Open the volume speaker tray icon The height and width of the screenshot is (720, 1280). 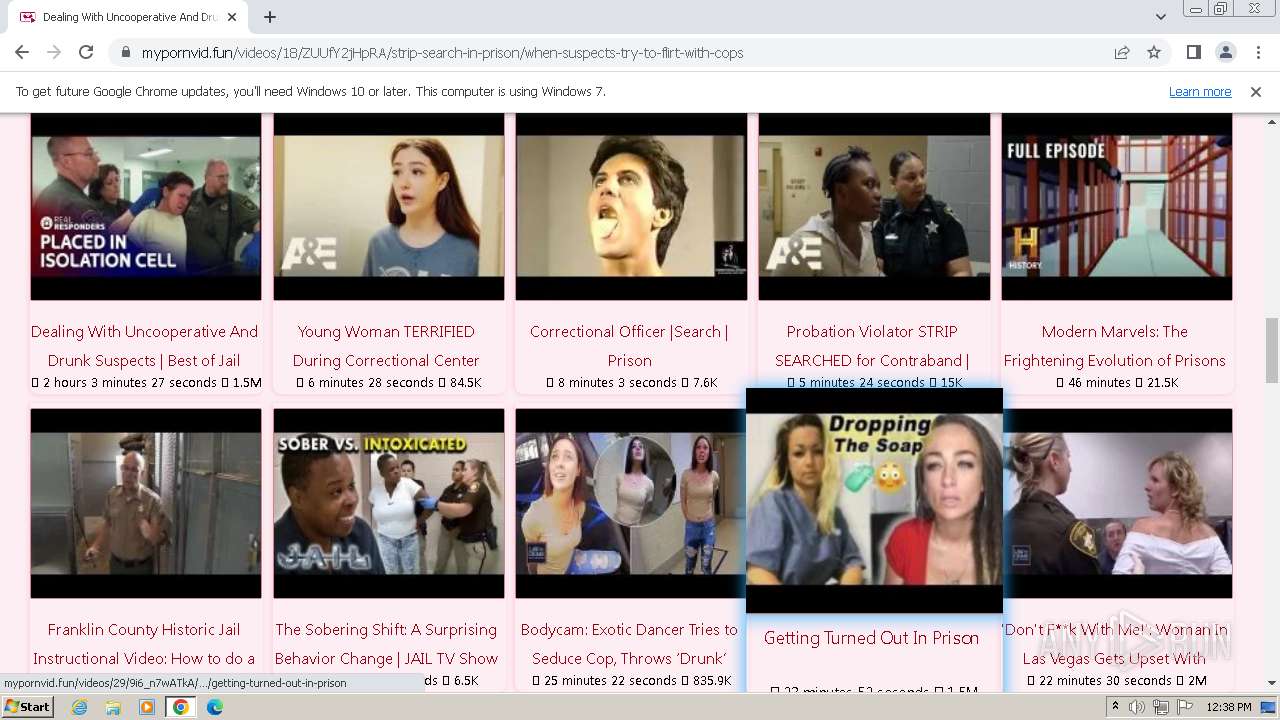click(x=1138, y=707)
